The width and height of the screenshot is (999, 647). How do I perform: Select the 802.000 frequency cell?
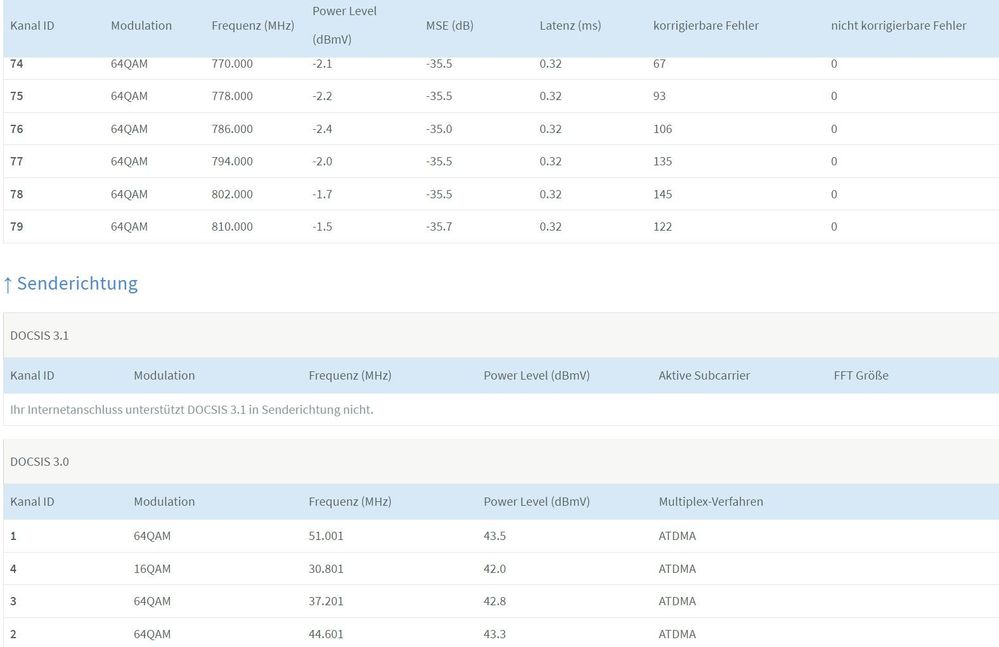232,194
